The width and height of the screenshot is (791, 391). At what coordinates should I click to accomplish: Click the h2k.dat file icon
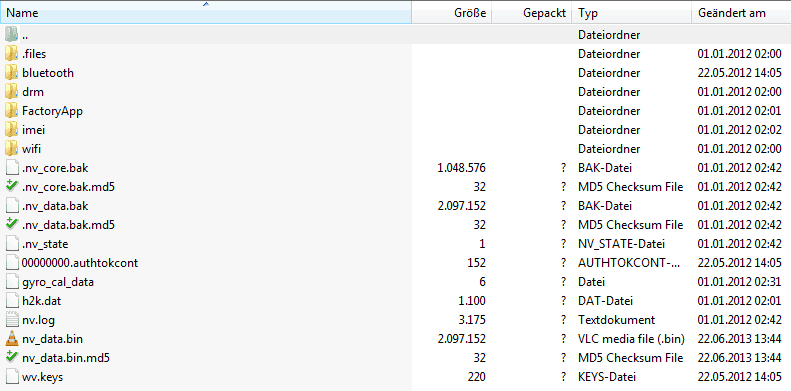[11, 301]
